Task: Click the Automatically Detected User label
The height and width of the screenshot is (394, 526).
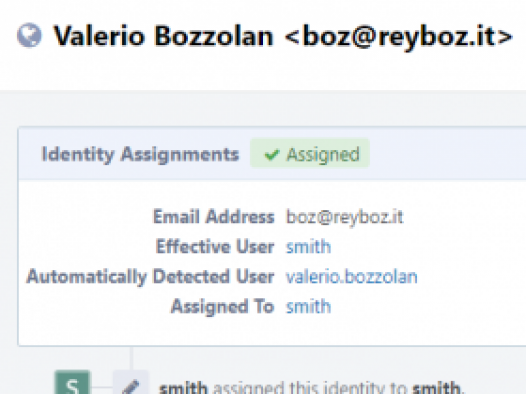Action: [150, 277]
